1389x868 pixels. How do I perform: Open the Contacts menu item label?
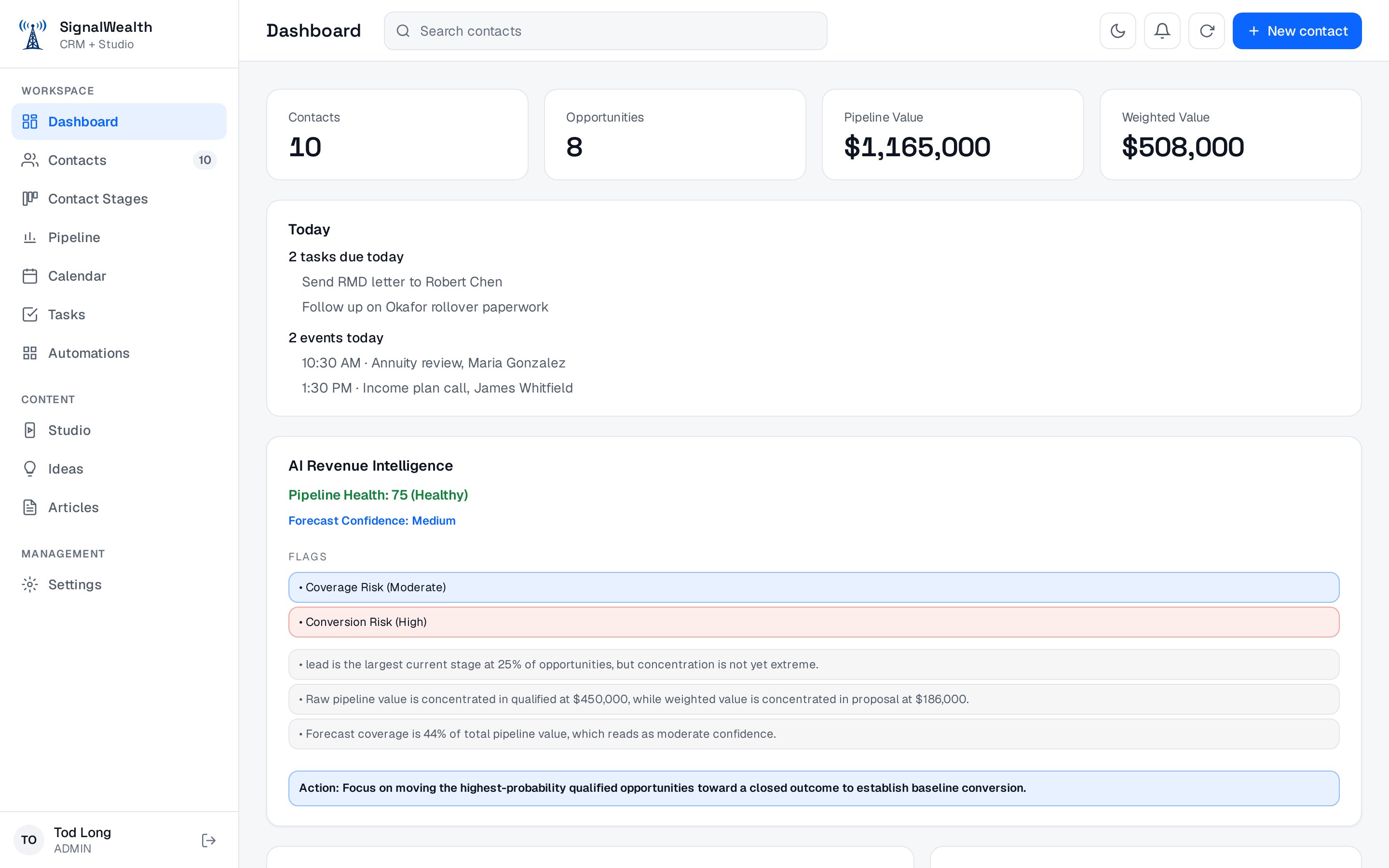click(78, 160)
